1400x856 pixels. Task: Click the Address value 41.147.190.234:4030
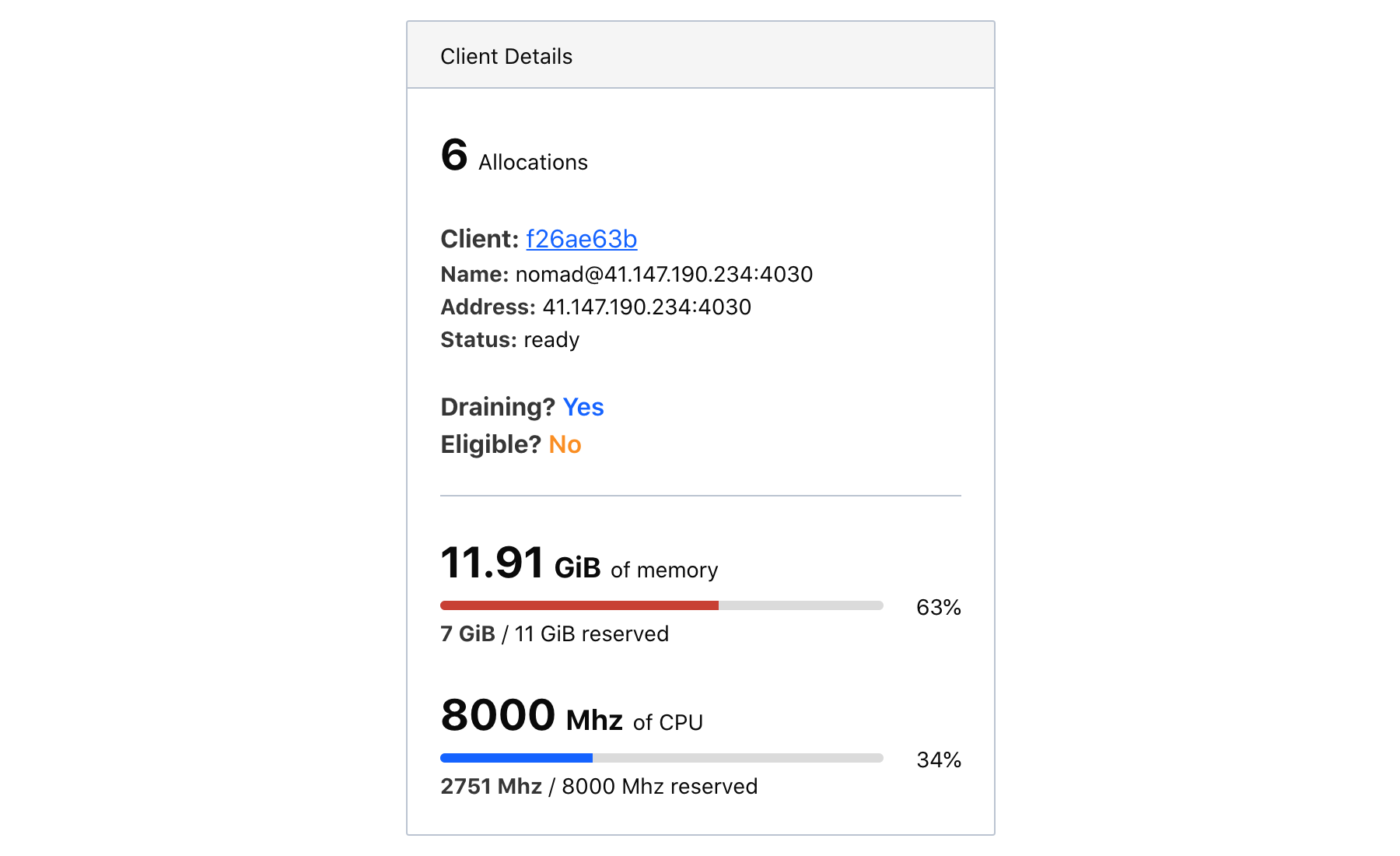tap(646, 307)
